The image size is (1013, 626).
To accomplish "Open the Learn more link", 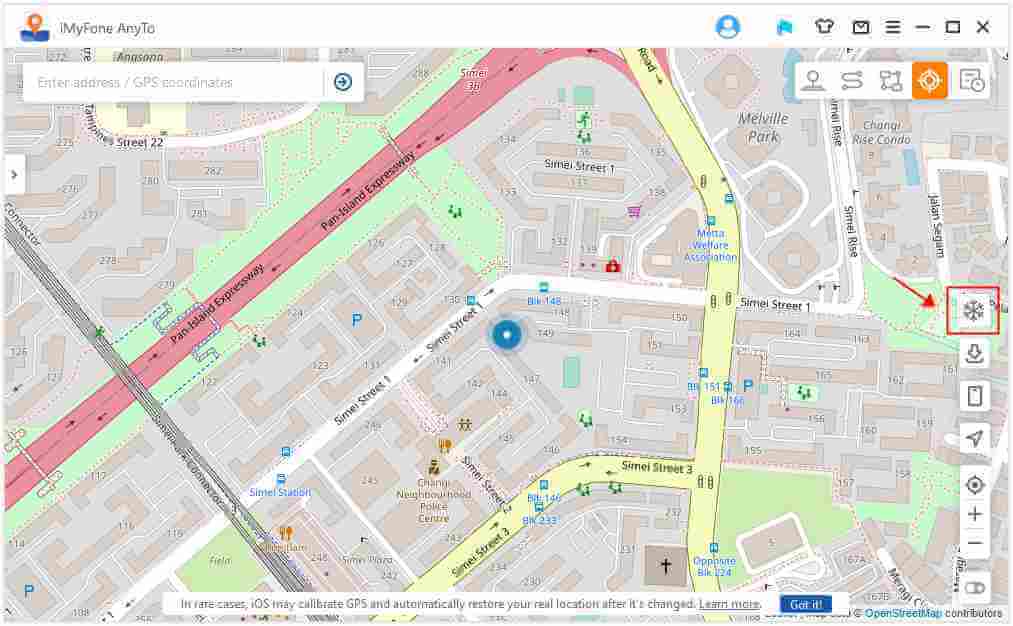I will [729, 604].
